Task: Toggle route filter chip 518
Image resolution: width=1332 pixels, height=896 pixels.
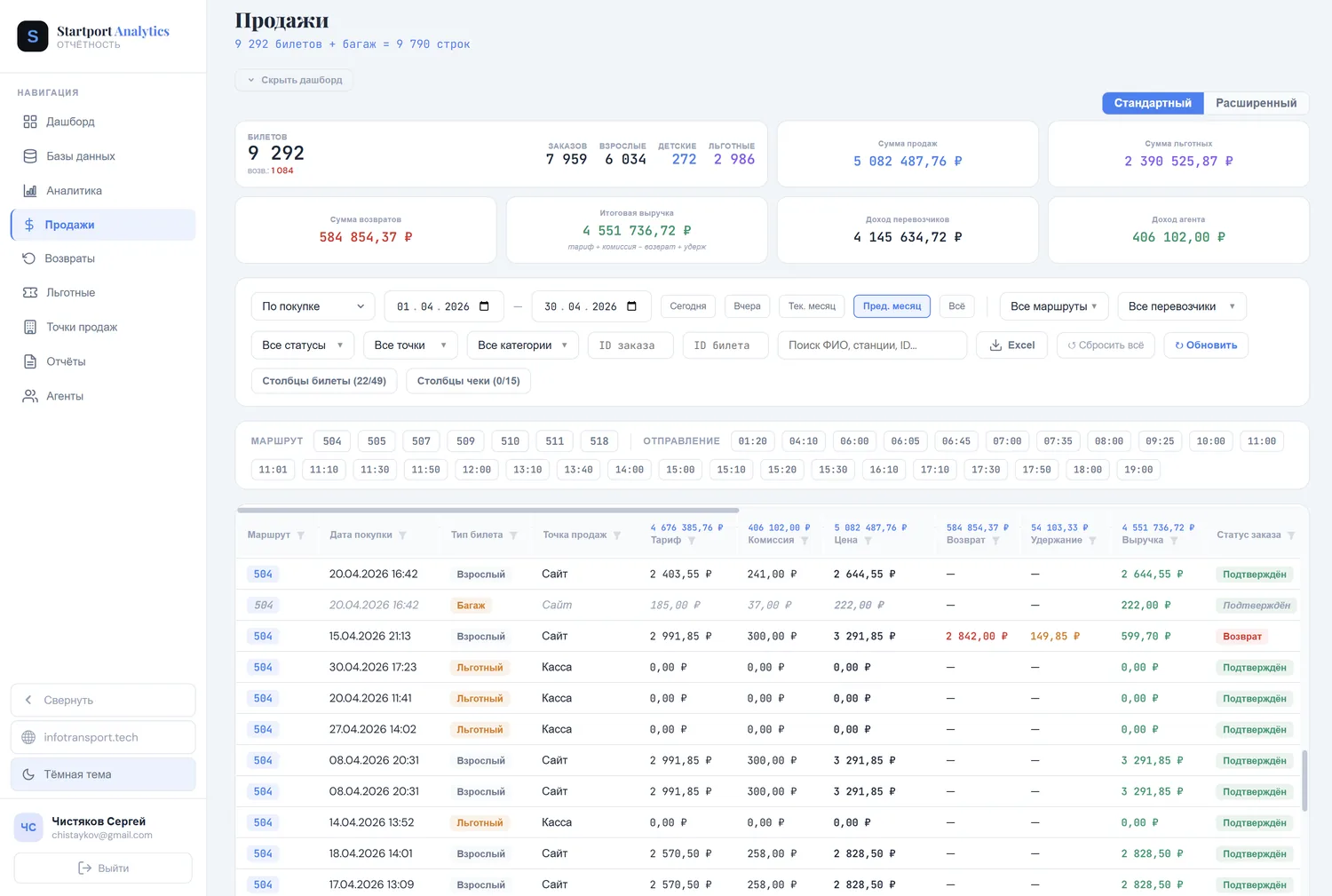Action: click(x=599, y=441)
